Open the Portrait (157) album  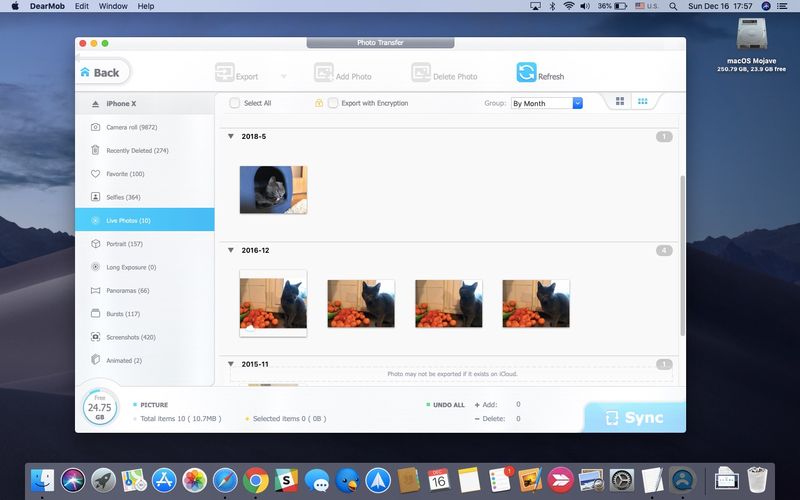pyautogui.click(x=145, y=244)
